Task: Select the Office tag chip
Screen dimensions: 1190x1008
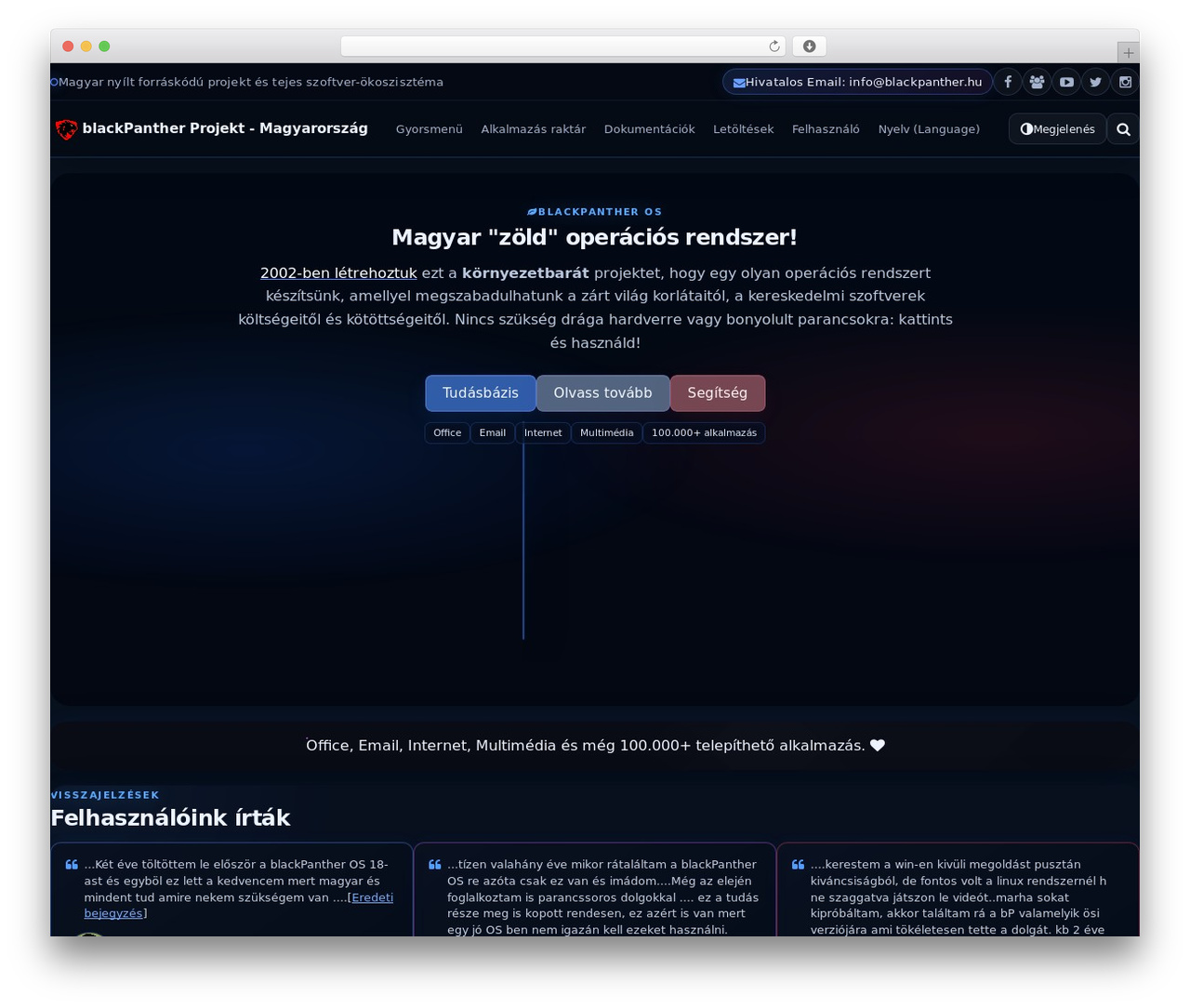Action: [447, 433]
